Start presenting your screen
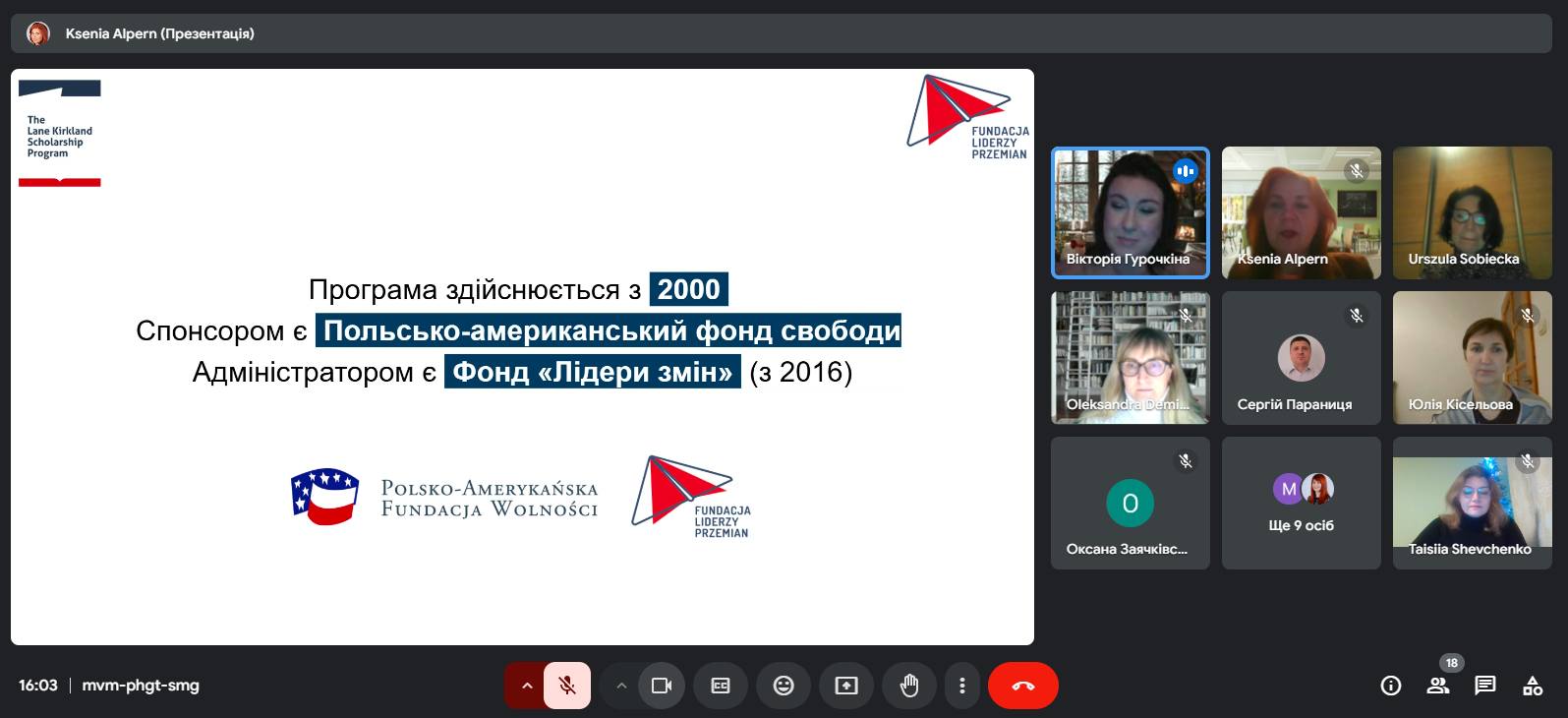The height and width of the screenshot is (718, 1568). 846,686
